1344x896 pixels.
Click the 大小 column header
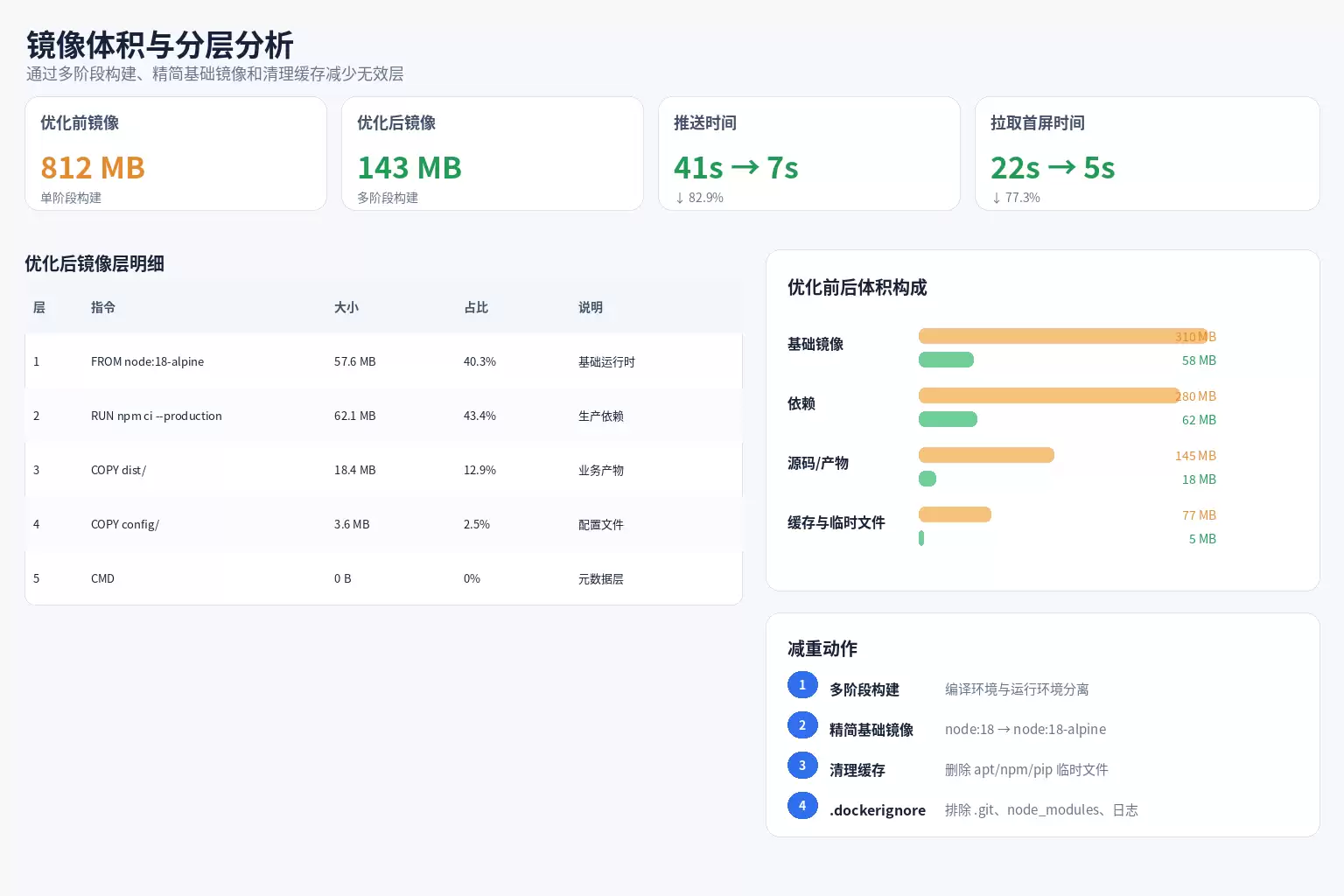pos(346,307)
